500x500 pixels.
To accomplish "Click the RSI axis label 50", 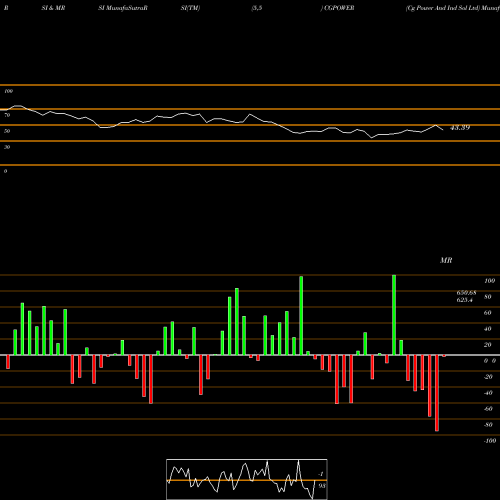I will click(x=7, y=131).
